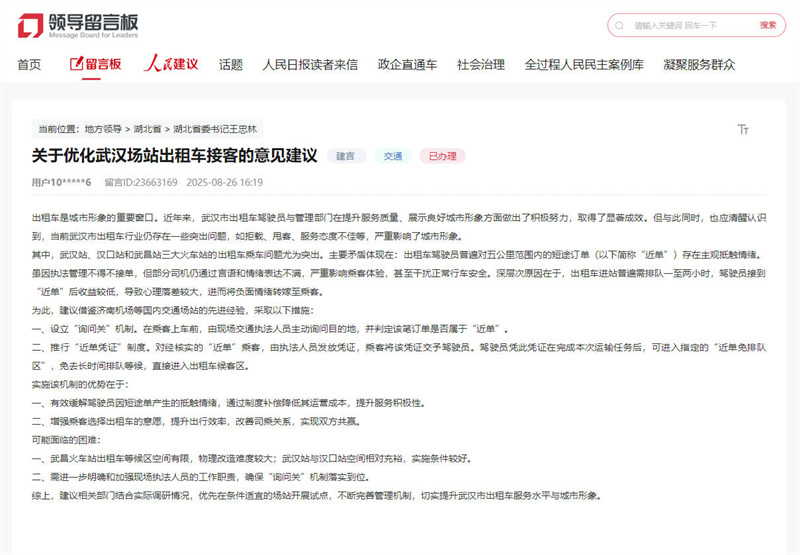Image resolution: width=800 pixels, height=555 pixels.
Task: Click the line starting 为此，建议借鉴济南机场
Action: coord(173,310)
